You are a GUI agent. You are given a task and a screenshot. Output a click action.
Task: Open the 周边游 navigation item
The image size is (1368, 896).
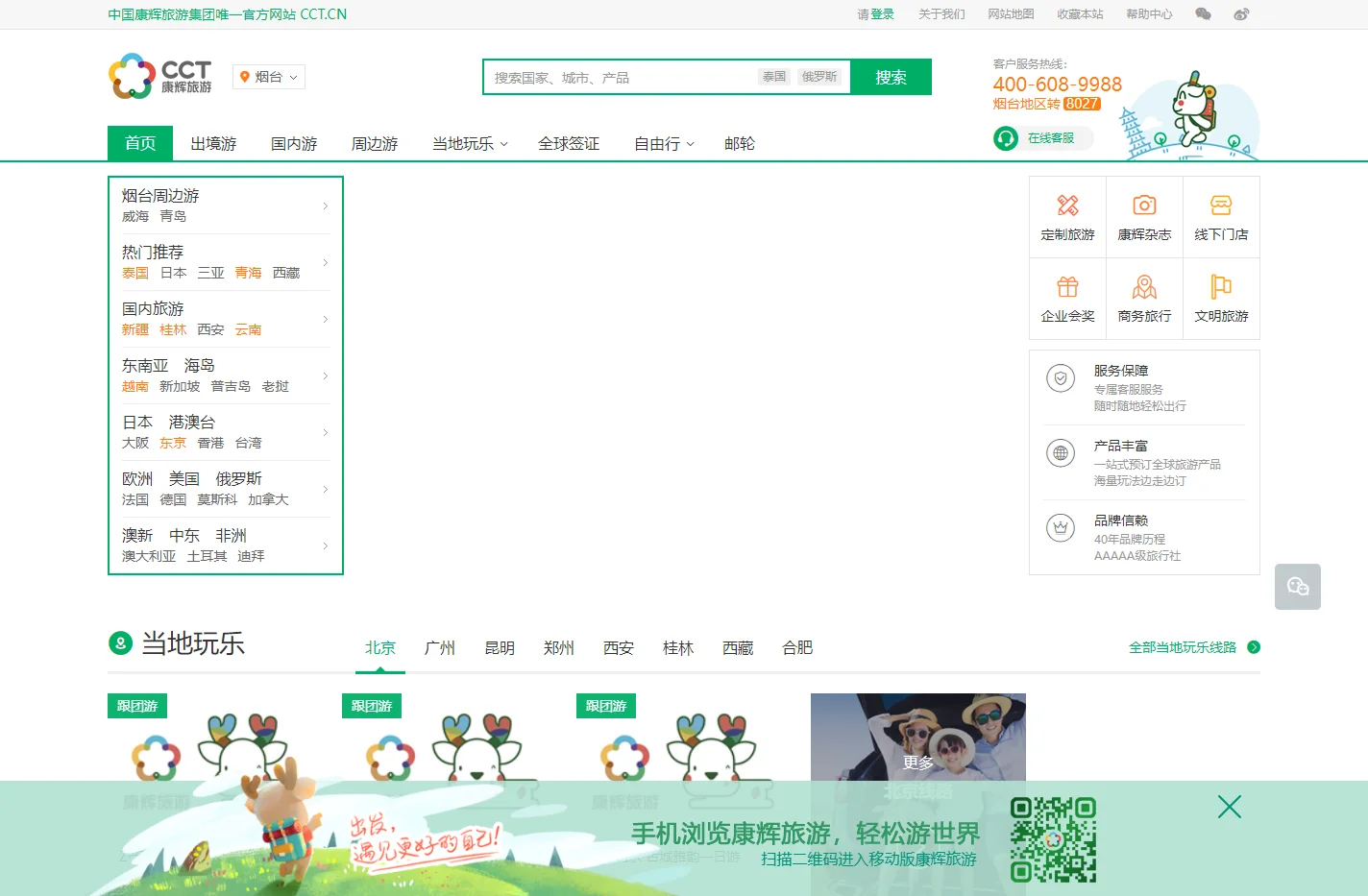[x=375, y=143]
